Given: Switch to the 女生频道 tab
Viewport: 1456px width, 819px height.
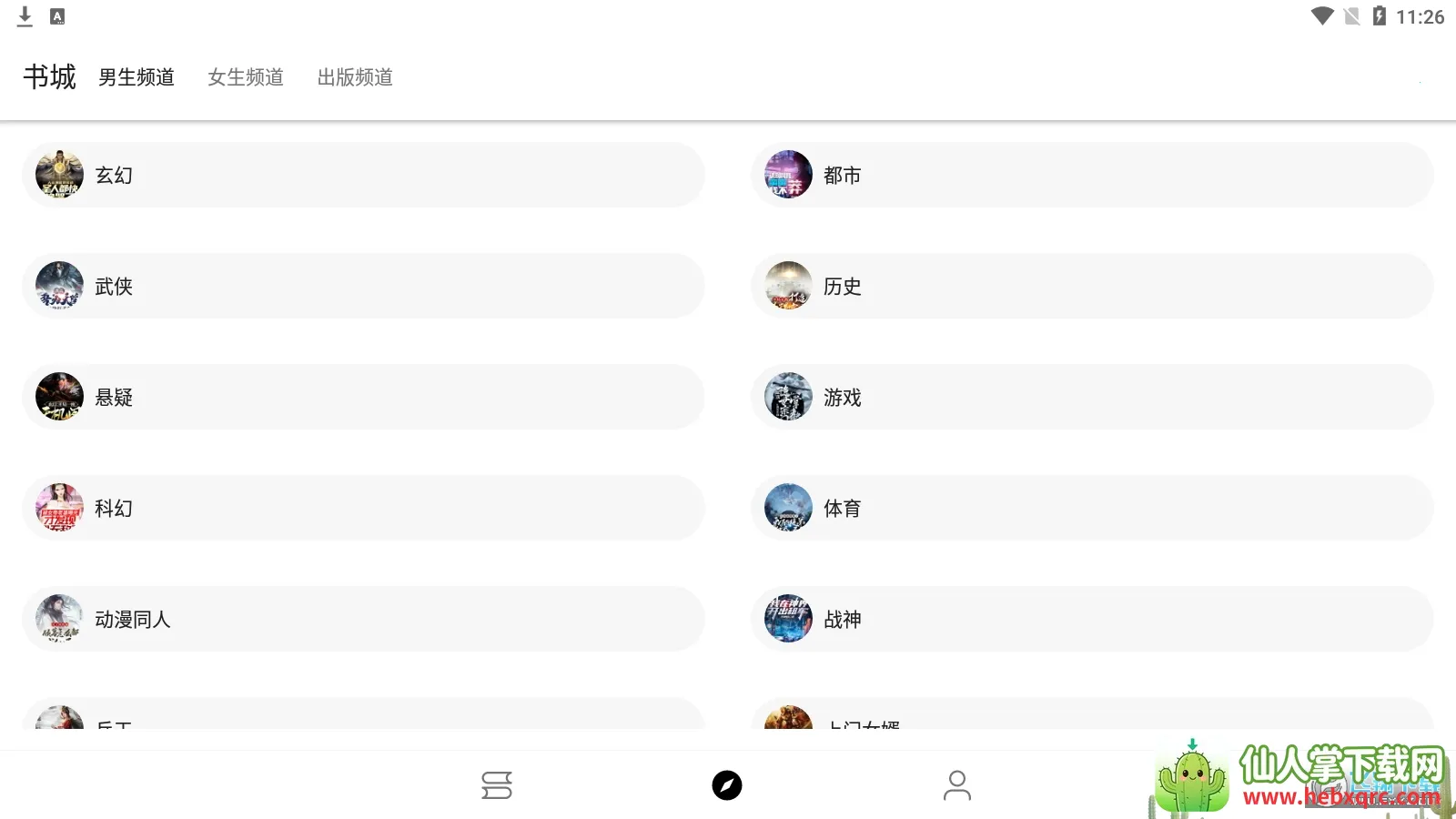Looking at the screenshot, I should point(245,77).
